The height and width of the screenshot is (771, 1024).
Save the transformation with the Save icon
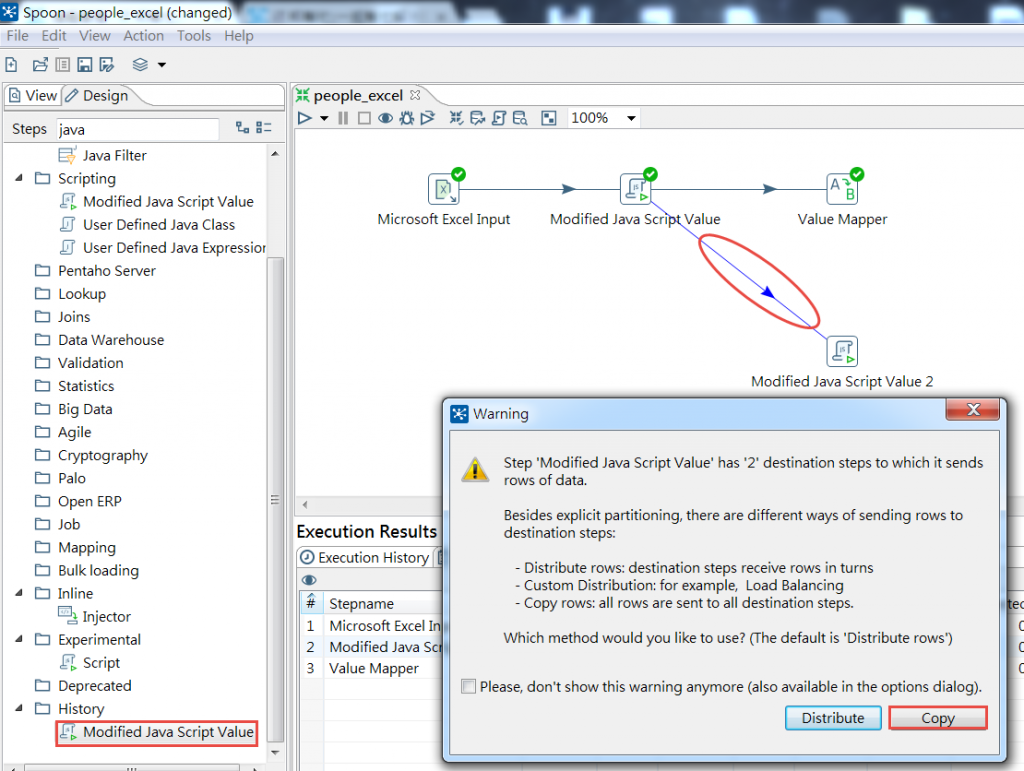pos(84,64)
